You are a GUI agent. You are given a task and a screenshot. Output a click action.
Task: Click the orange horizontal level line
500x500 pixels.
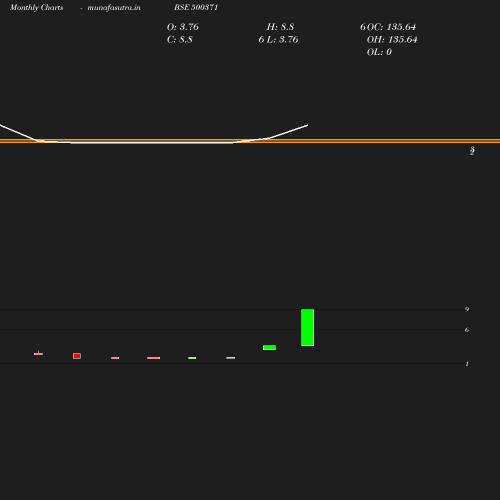coord(250,141)
